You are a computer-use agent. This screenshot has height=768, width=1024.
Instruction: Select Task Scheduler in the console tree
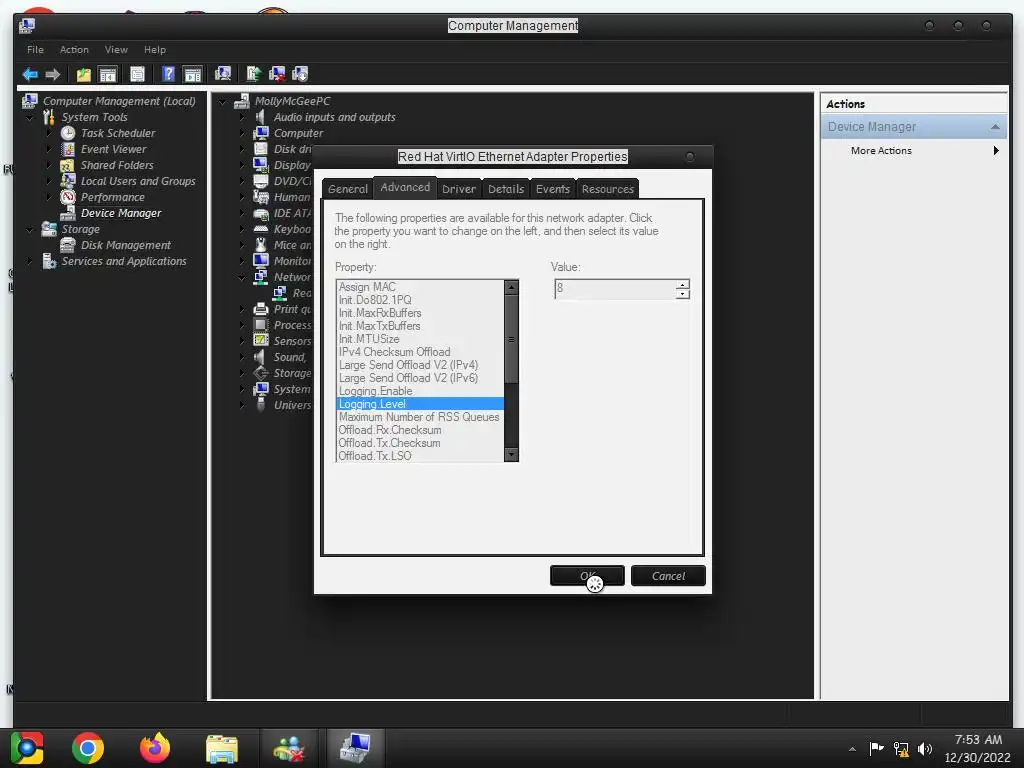coord(118,133)
